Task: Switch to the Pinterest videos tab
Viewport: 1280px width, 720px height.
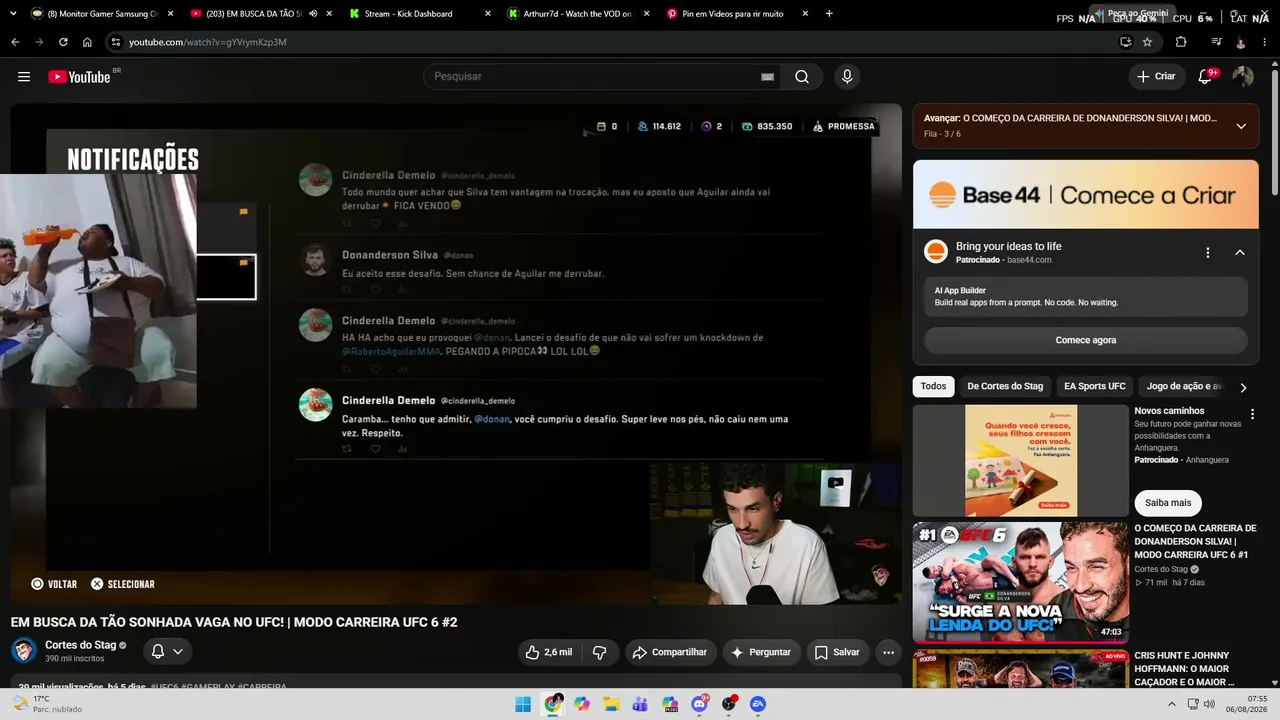Action: [737, 14]
